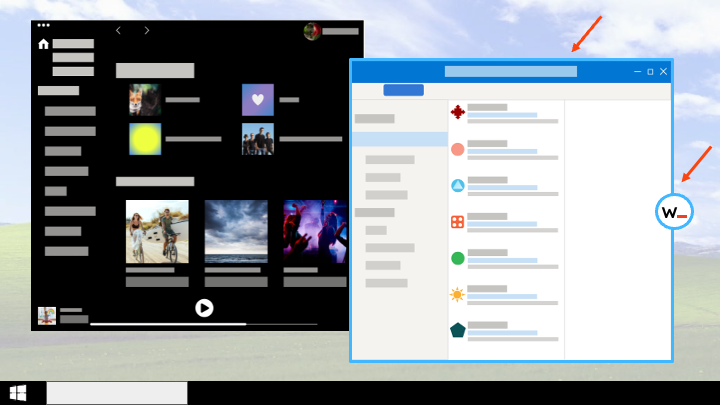Viewport: 720px width, 405px height.
Task: Select the stormy sea album cover
Action: click(236, 231)
